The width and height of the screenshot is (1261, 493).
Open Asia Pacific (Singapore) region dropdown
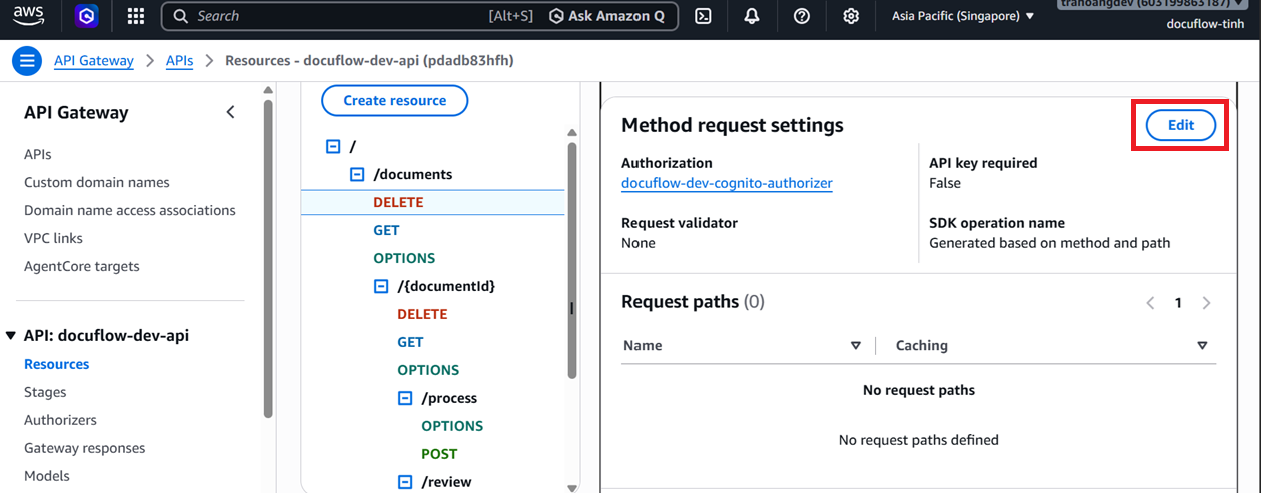point(963,16)
